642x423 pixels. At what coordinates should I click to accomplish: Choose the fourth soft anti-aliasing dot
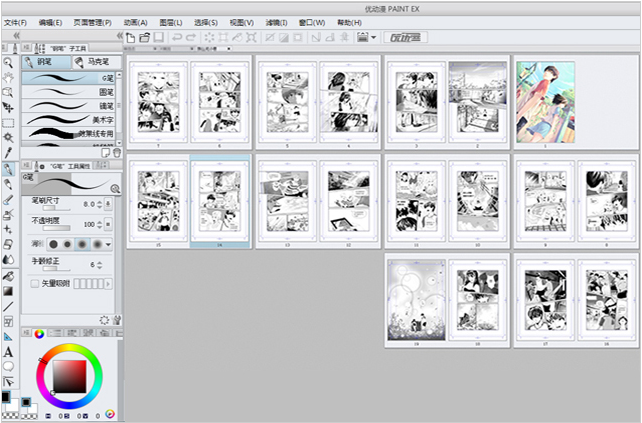pos(97,244)
